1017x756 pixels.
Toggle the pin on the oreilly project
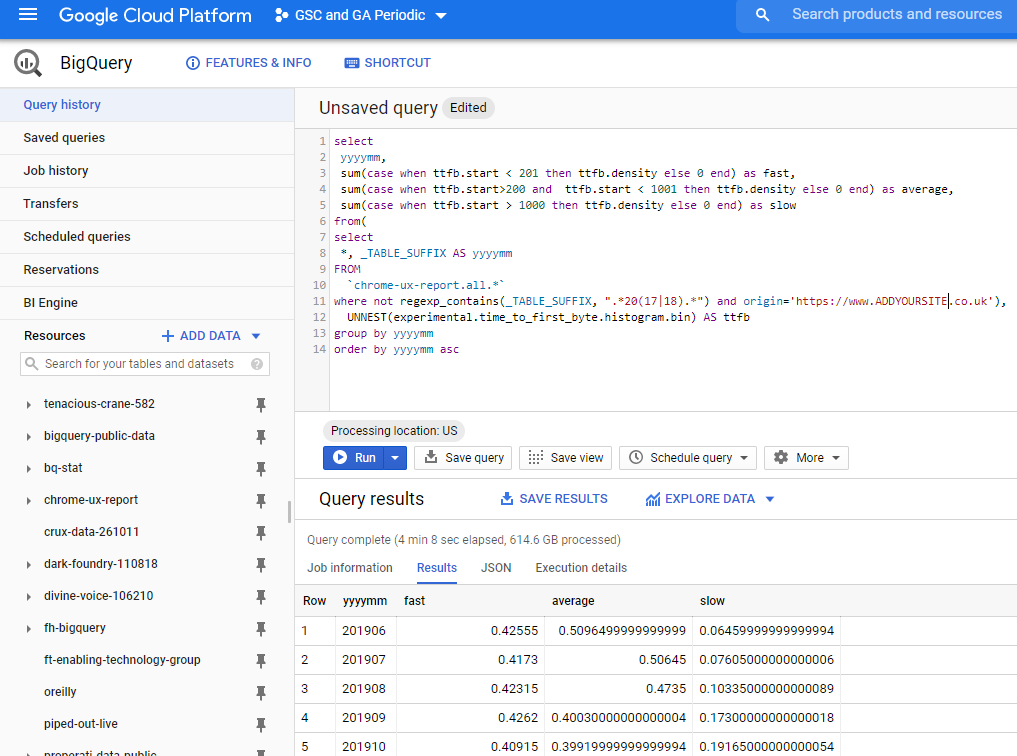[x=261, y=691]
